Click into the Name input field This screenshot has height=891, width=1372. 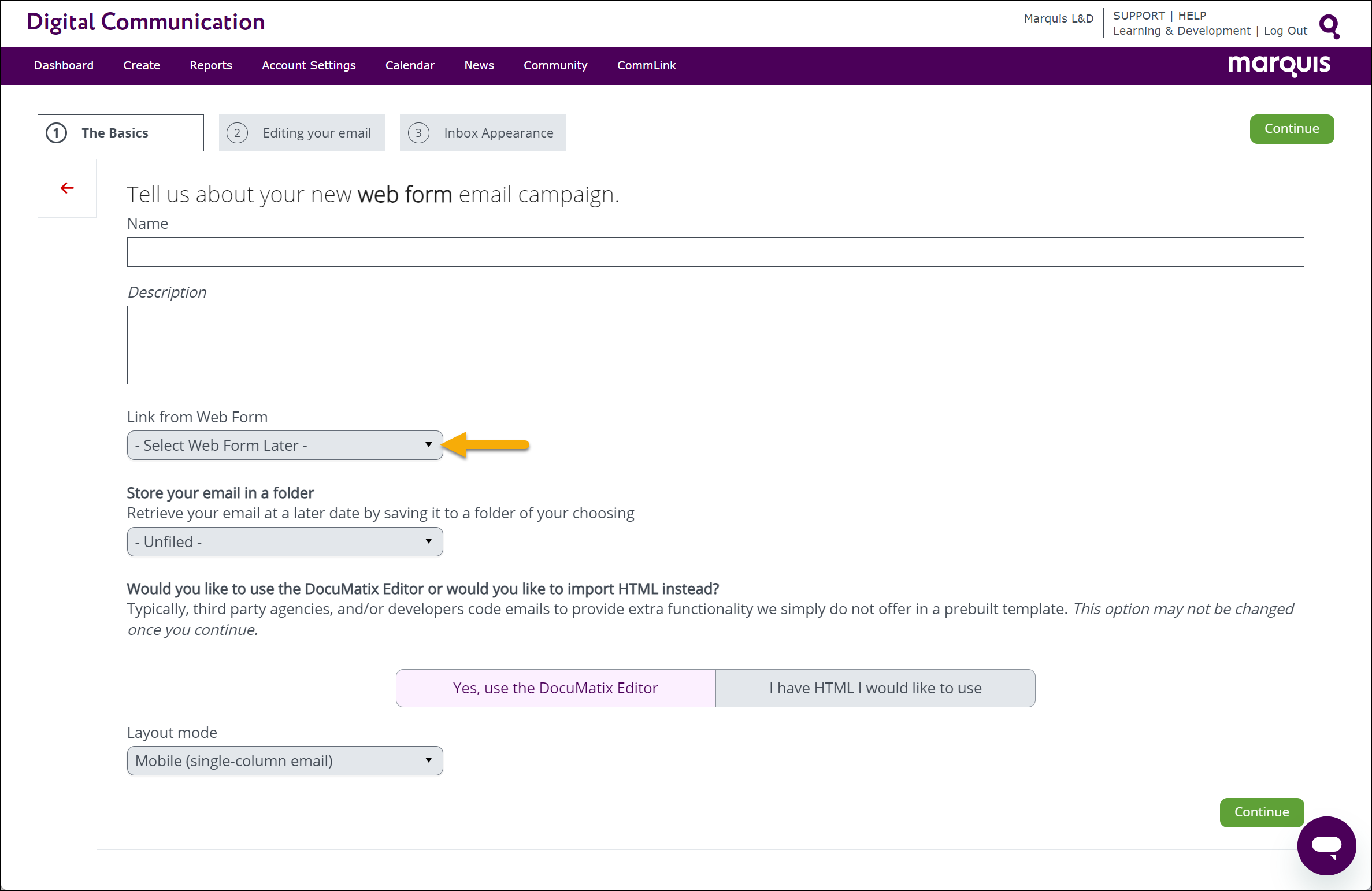click(x=715, y=252)
